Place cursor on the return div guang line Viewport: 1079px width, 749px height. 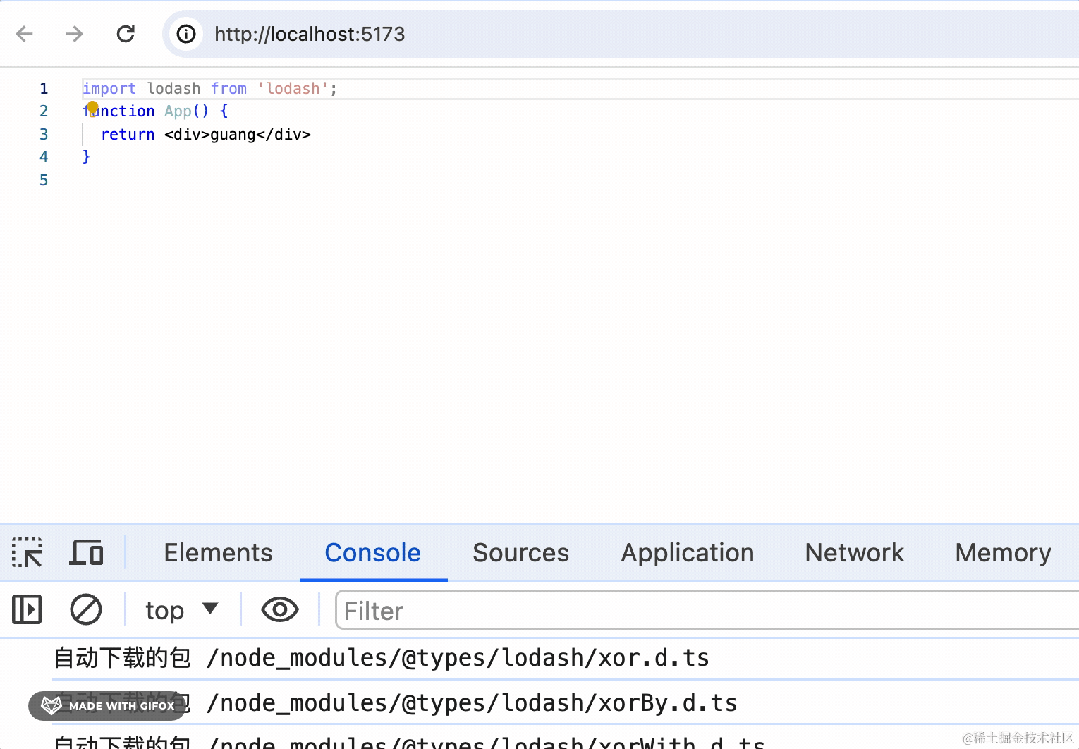pos(206,134)
